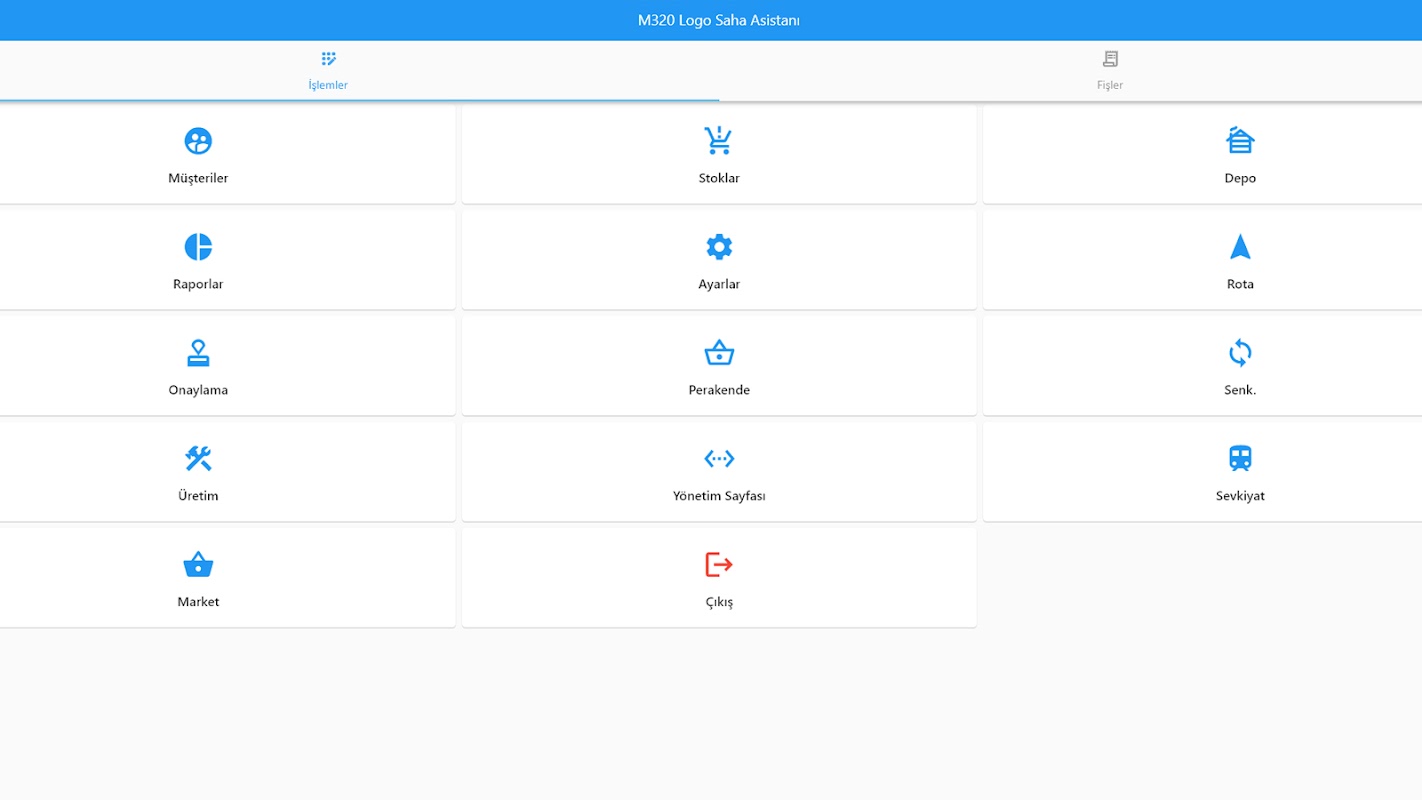Select the 'Sevkiyat' label text
Image resolution: width=1422 pixels, height=800 pixels.
pos(1240,496)
